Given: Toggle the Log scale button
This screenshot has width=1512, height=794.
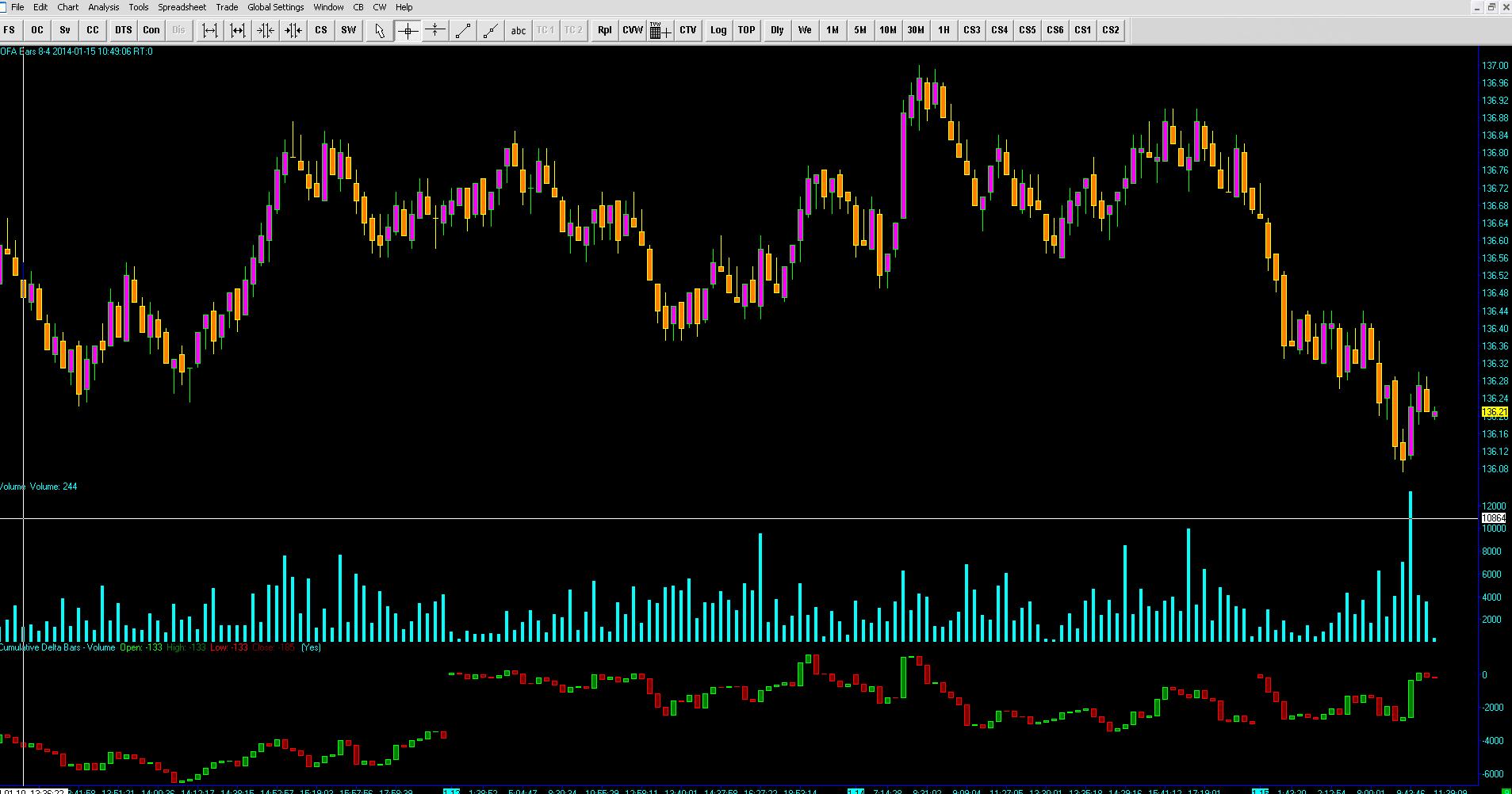Looking at the screenshot, I should (718, 30).
